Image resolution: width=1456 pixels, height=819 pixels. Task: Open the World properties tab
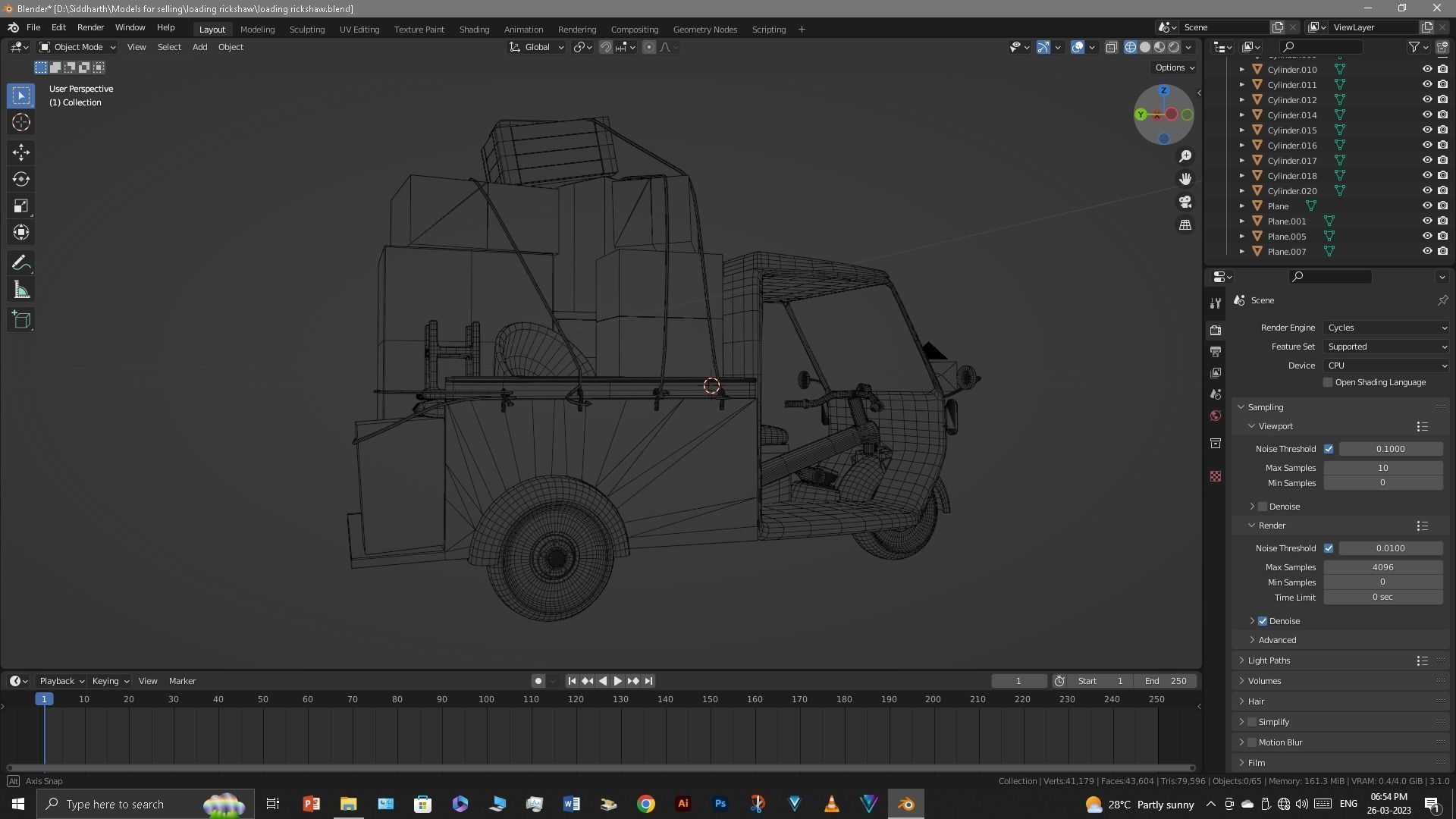[1216, 416]
